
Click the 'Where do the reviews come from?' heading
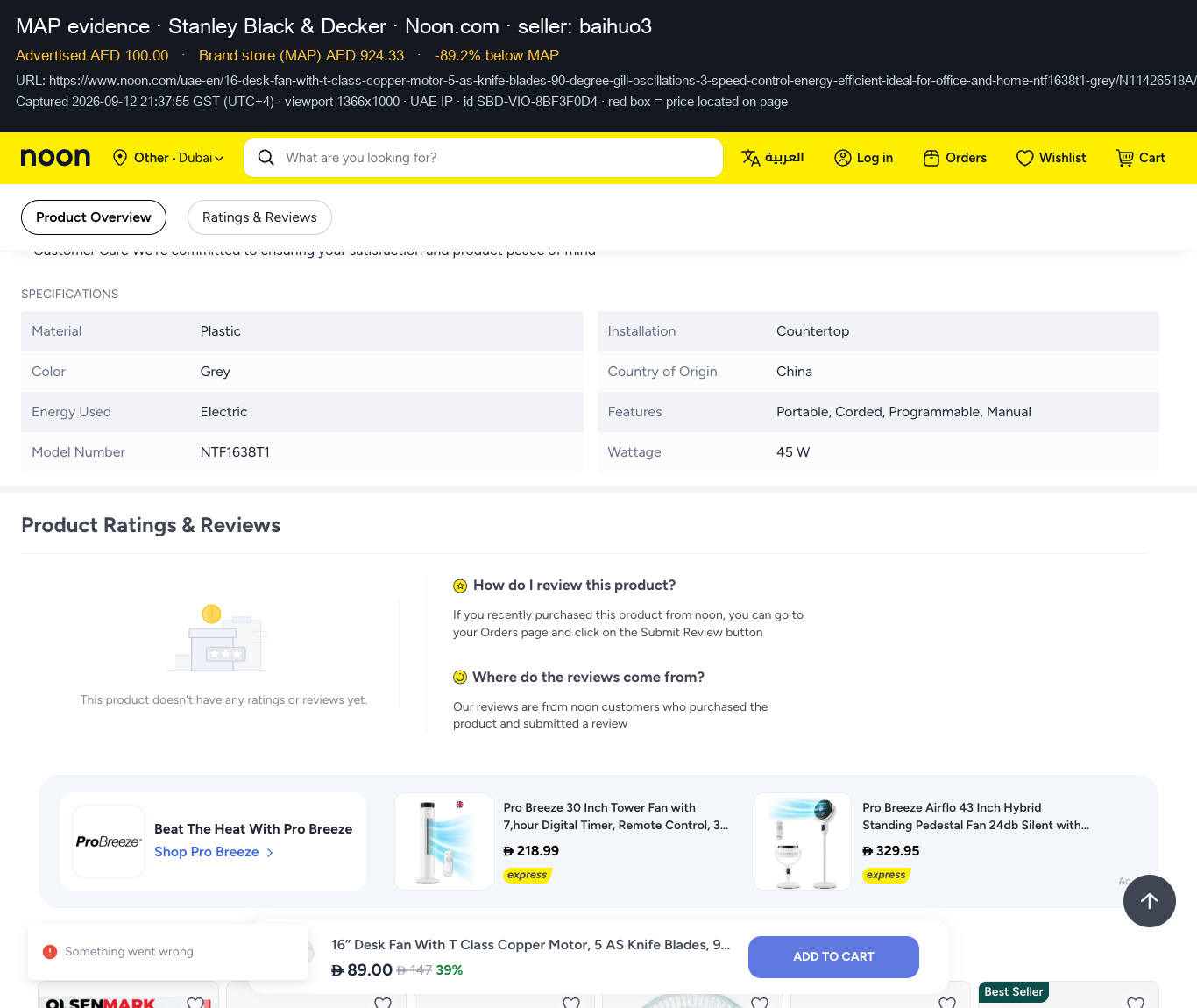click(589, 678)
